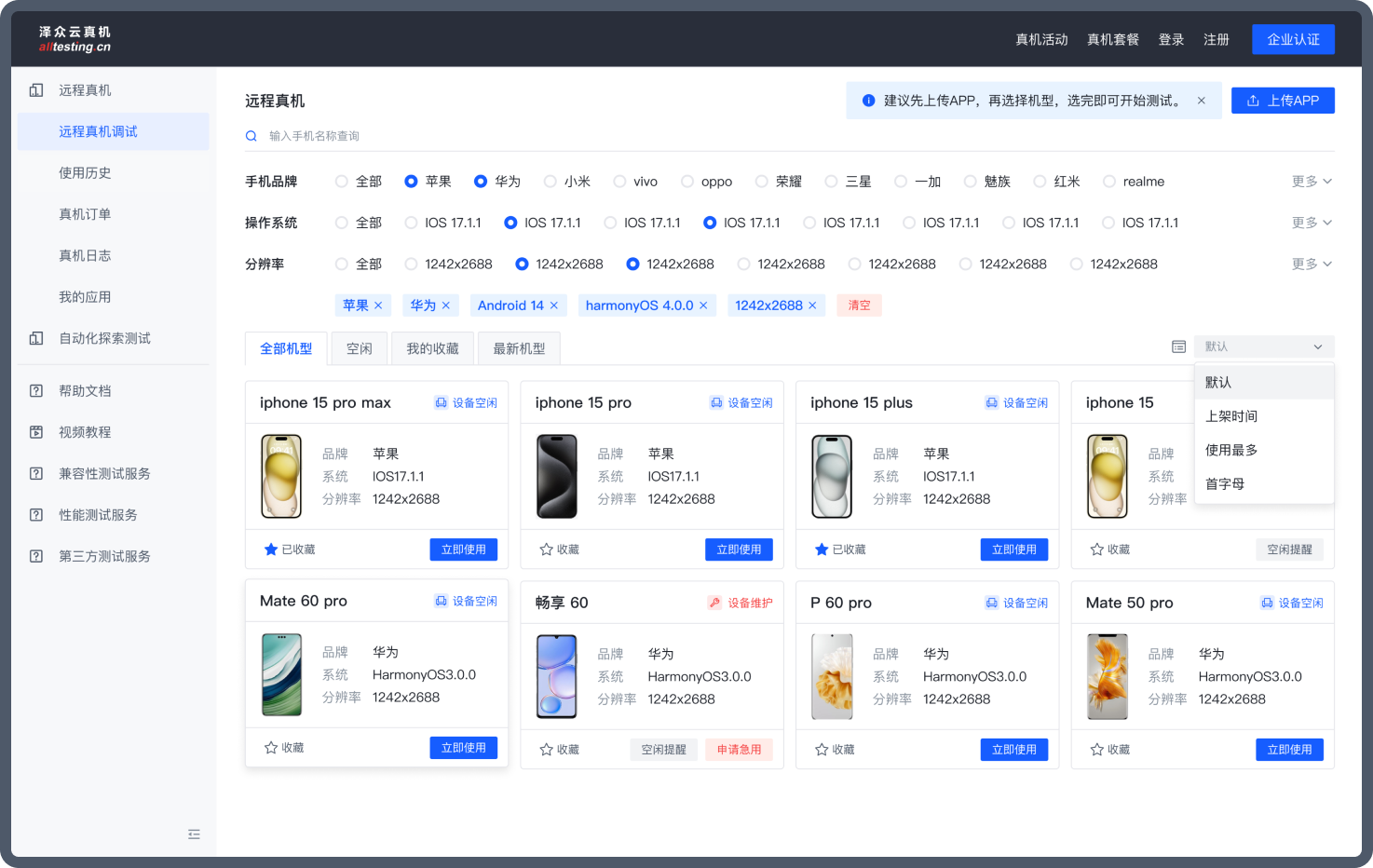Switch to the 我的收藏 tab
1373x868 pixels.
(x=432, y=348)
